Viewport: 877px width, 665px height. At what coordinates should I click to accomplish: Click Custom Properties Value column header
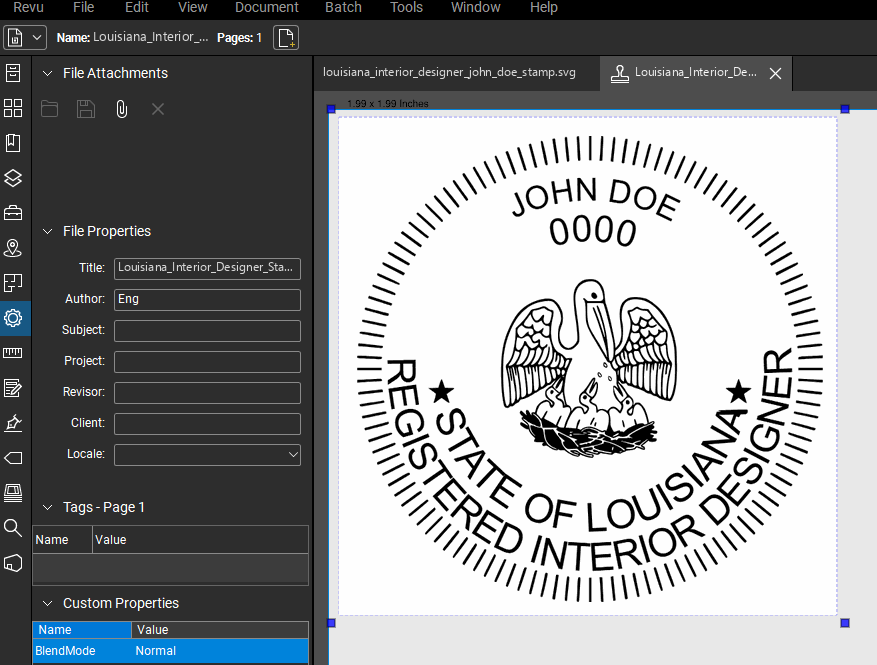[x=220, y=630]
